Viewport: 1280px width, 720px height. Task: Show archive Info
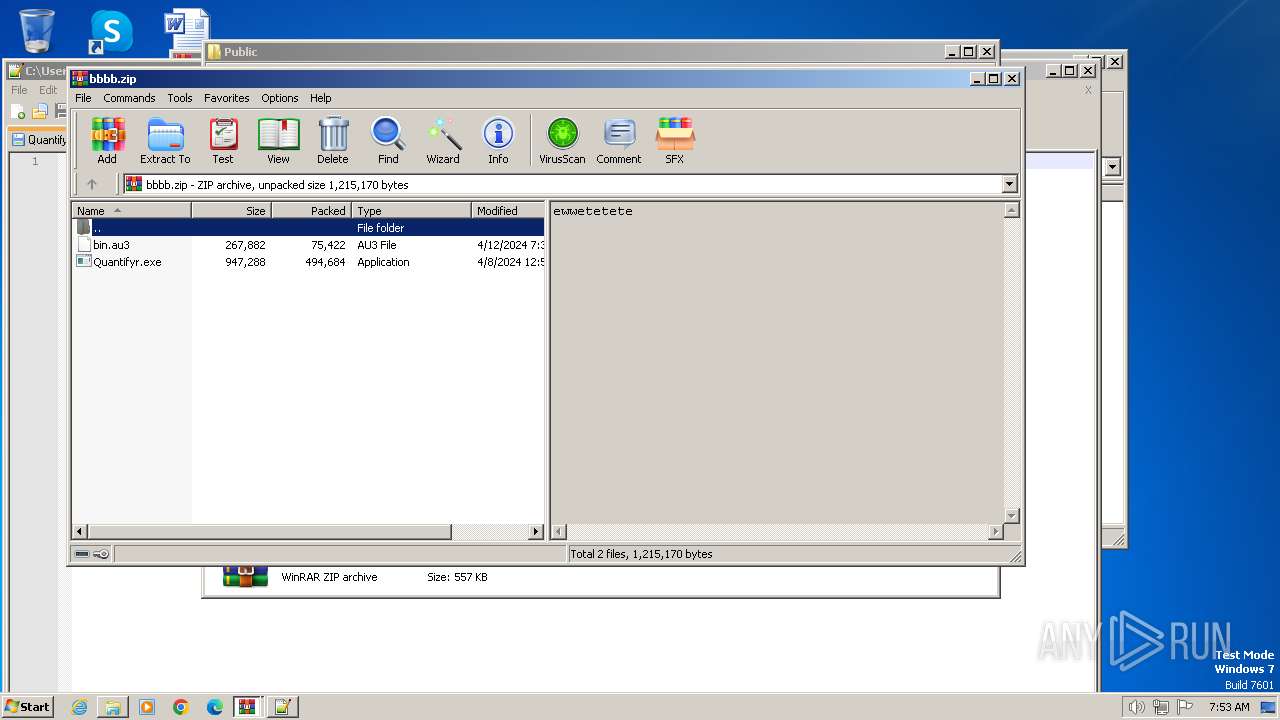point(498,140)
